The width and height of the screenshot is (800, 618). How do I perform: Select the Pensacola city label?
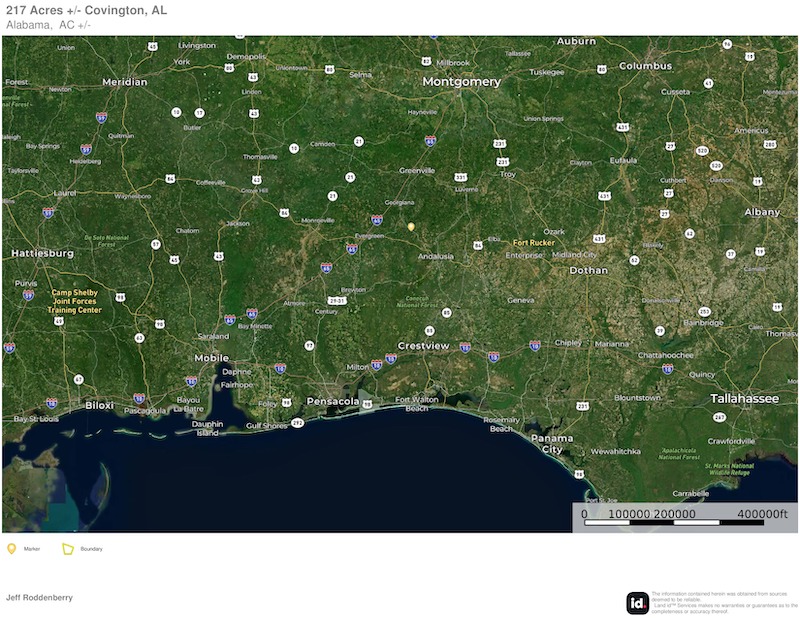333,401
